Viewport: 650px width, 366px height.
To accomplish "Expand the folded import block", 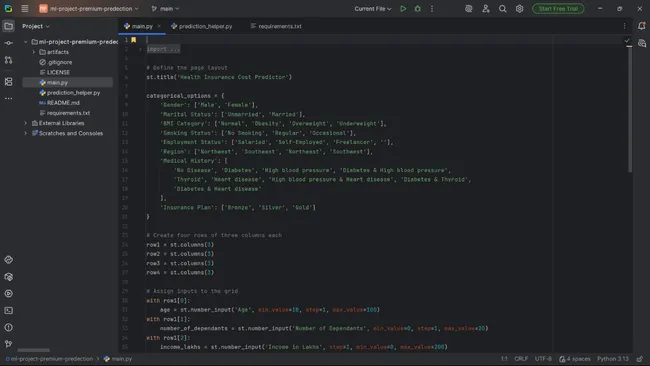I will click(140, 49).
